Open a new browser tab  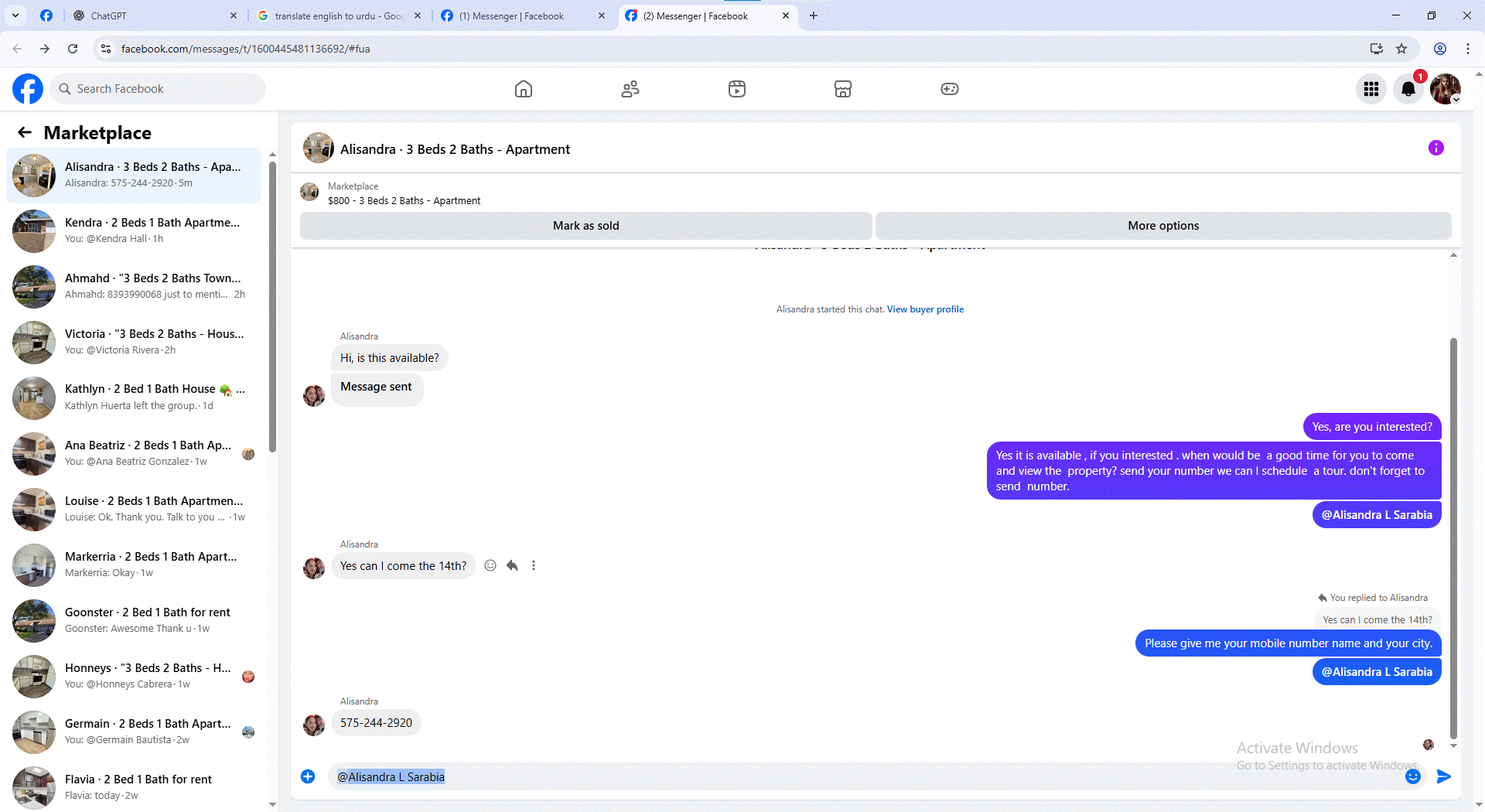pyautogui.click(x=814, y=15)
